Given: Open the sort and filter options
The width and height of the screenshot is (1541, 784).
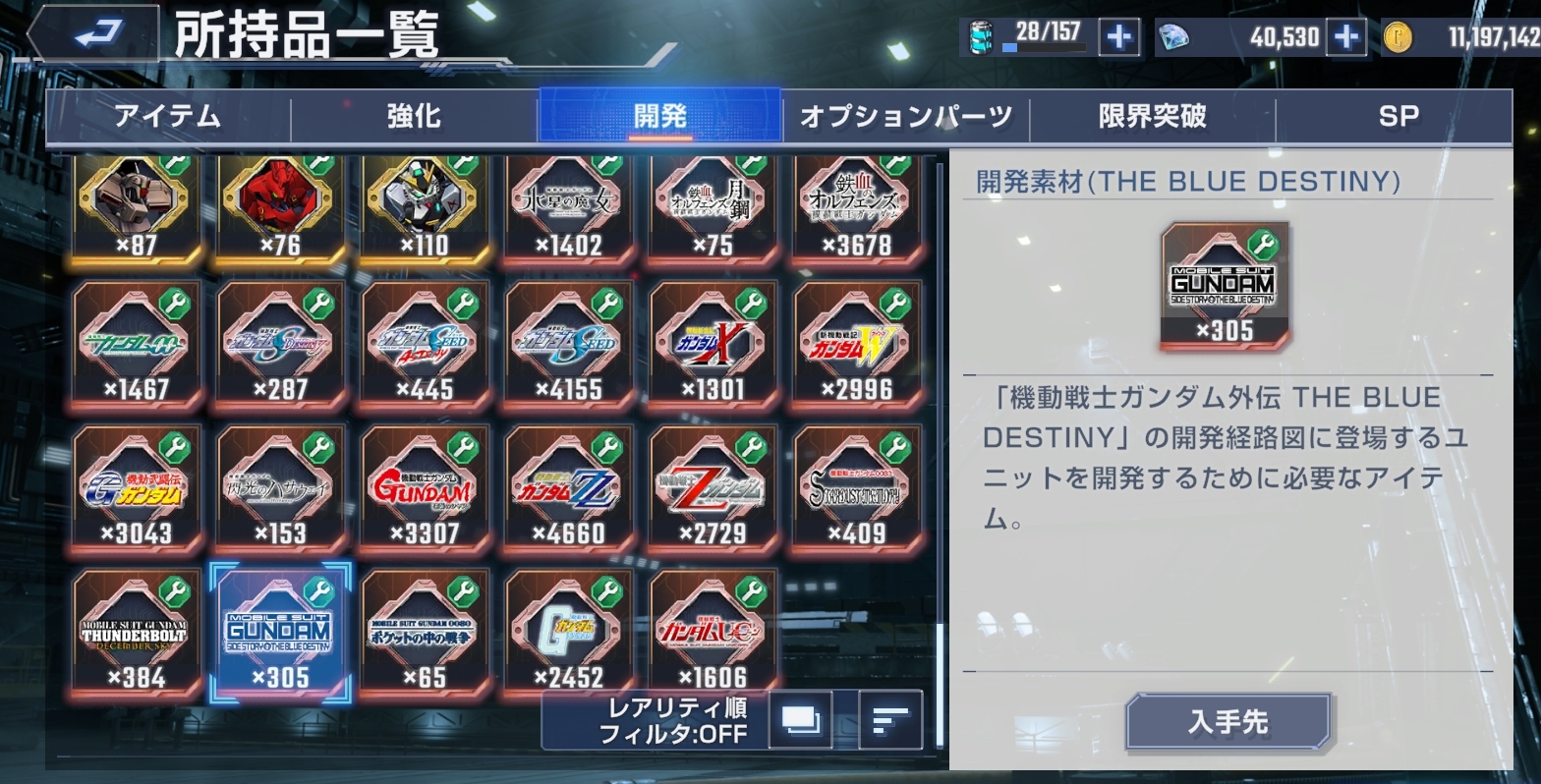Looking at the screenshot, I should pyautogui.click(x=890, y=720).
